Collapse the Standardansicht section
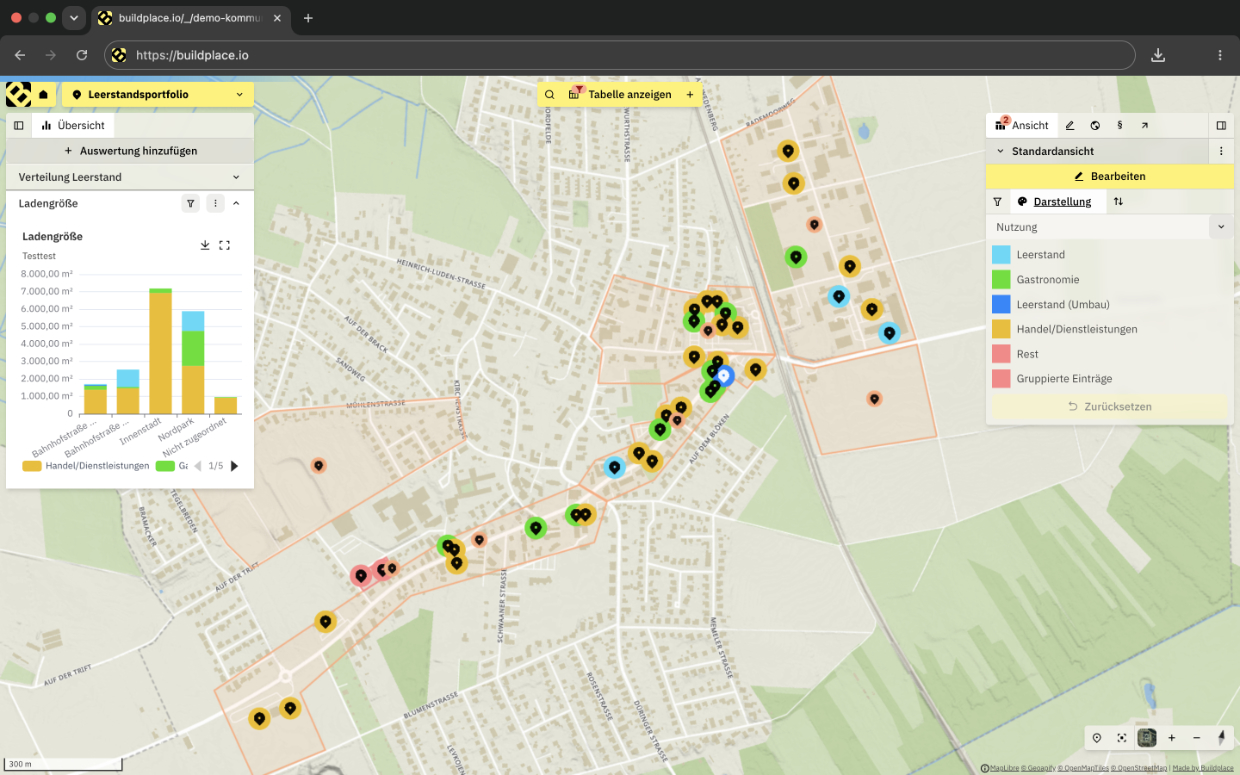The height and width of the screenshot is (775, 1240). [x=999, y=151]
